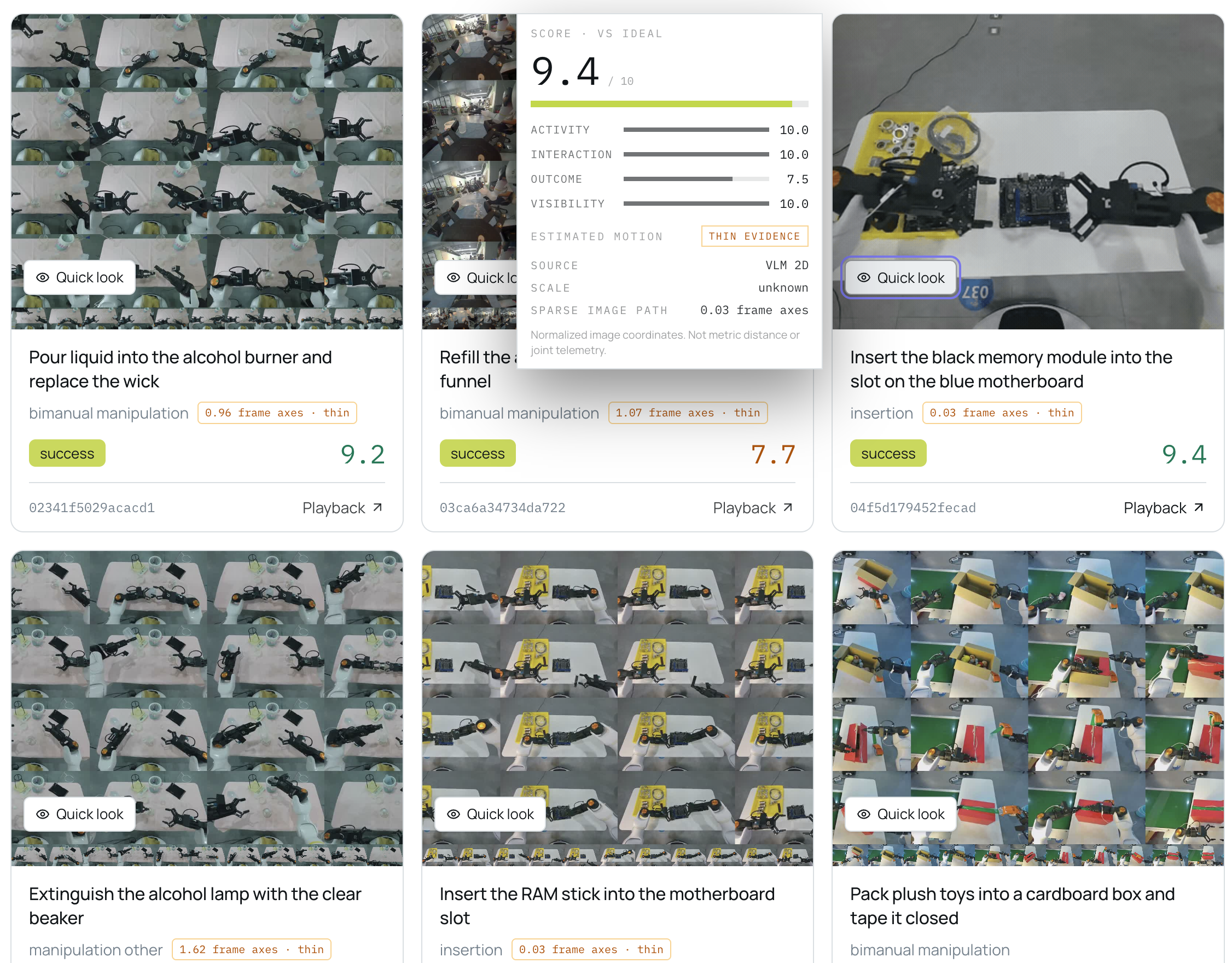Click the '0.96 frame axes · thin' badge
Screen dimensions: 1232x963
click(277, 413)
